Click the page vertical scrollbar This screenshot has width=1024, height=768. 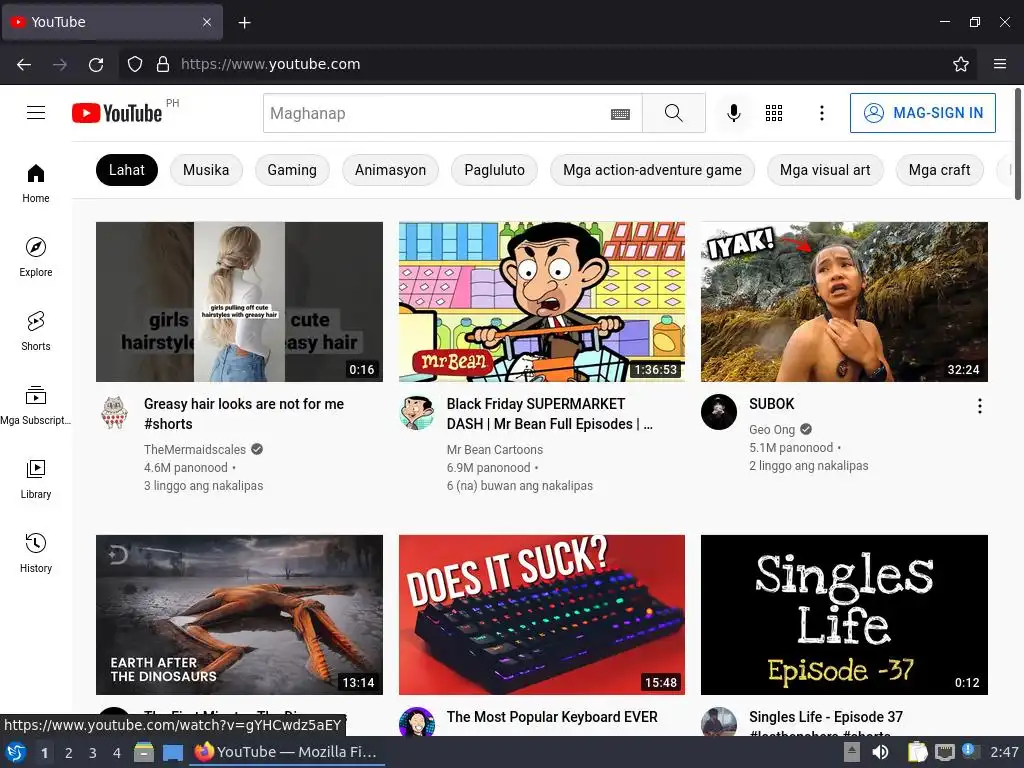pos(1018,144)
